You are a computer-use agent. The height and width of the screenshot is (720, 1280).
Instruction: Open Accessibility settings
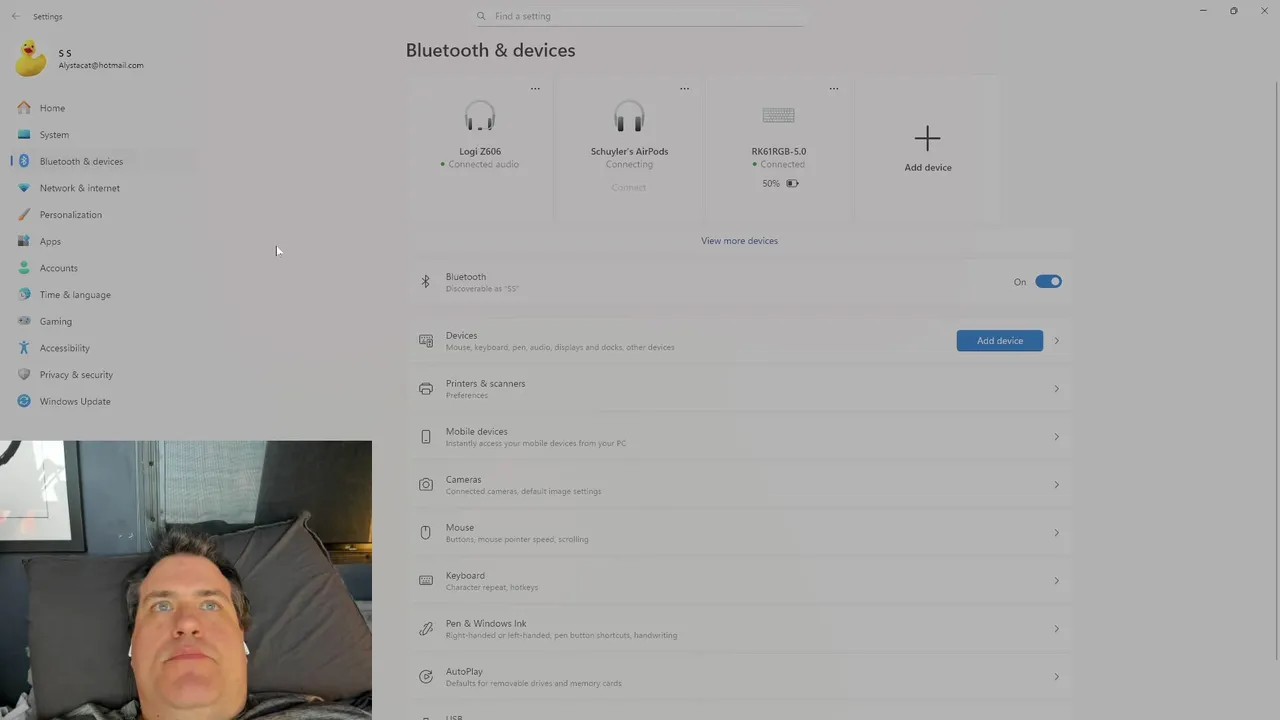64,348
